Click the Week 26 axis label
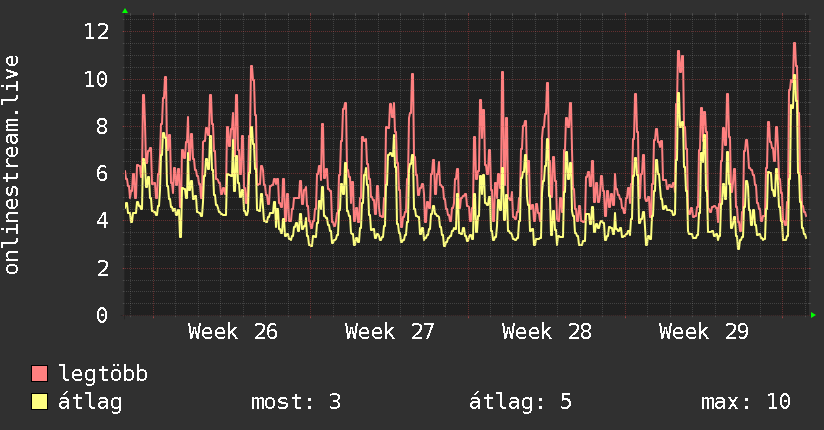The image size is (824, 430). coord(233,332)
